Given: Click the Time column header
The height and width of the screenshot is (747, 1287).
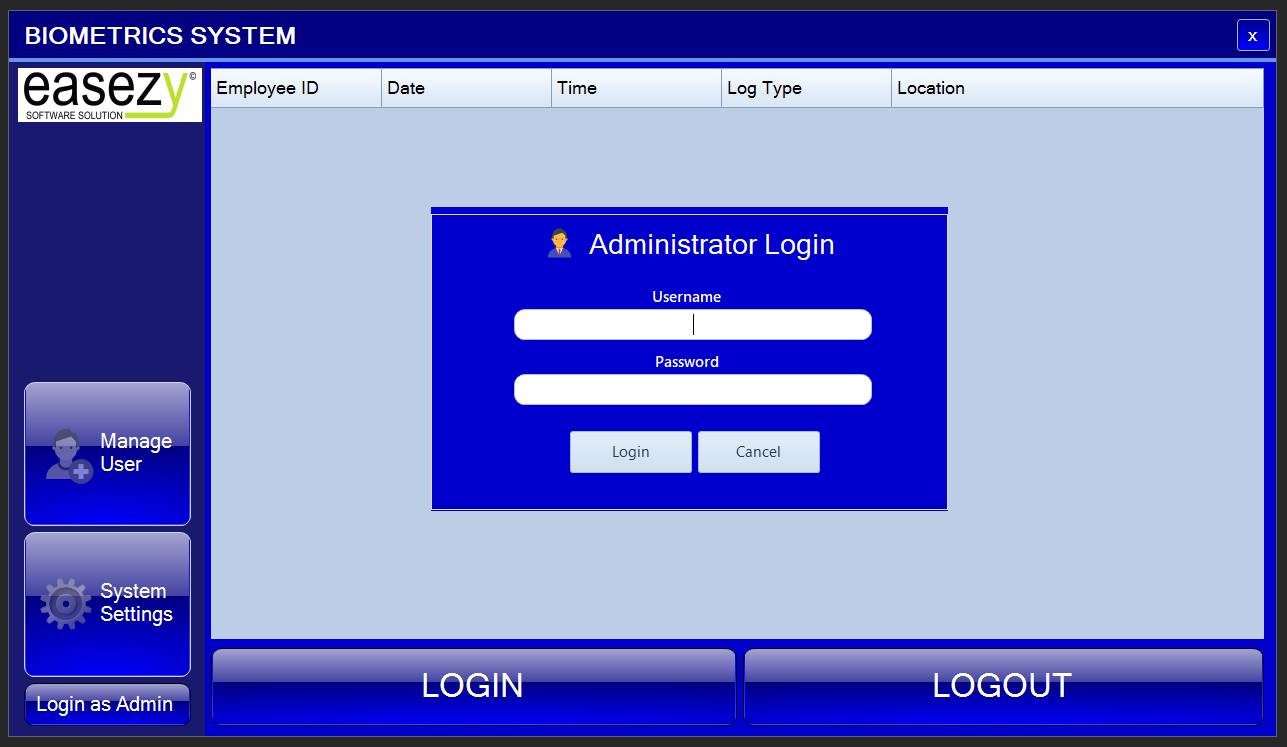Looking at the screenshot, I should point(637,88).
